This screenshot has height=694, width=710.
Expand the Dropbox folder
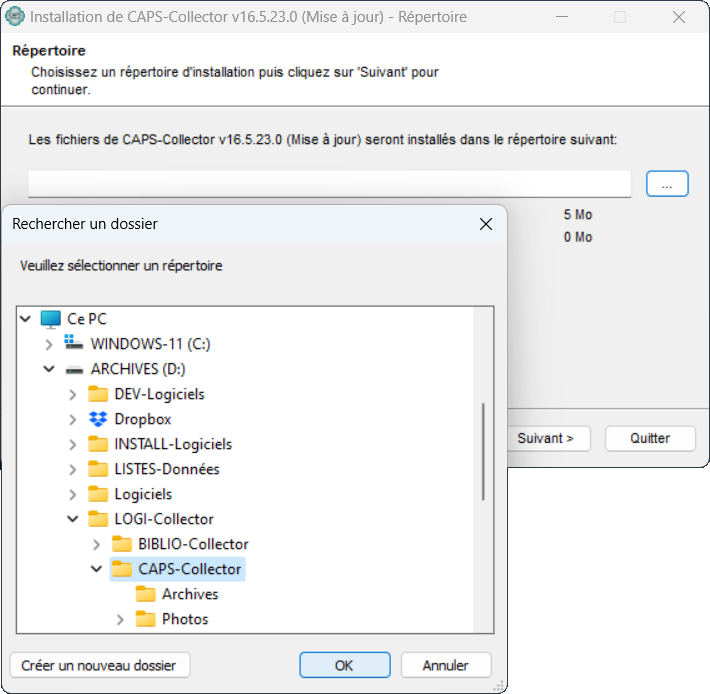pos(72,420)
